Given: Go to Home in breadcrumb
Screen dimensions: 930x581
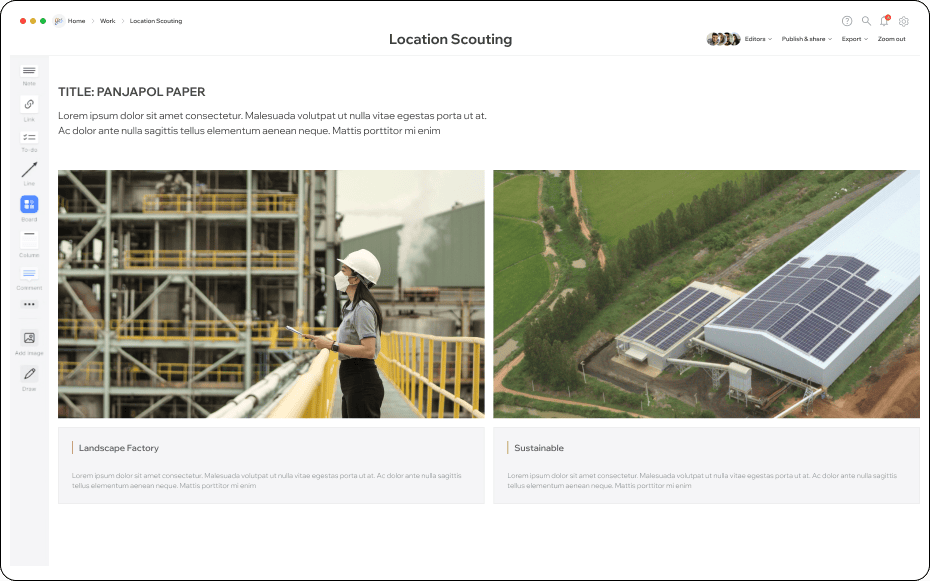Looking at the screenshot, I should (x=77, y=21).
